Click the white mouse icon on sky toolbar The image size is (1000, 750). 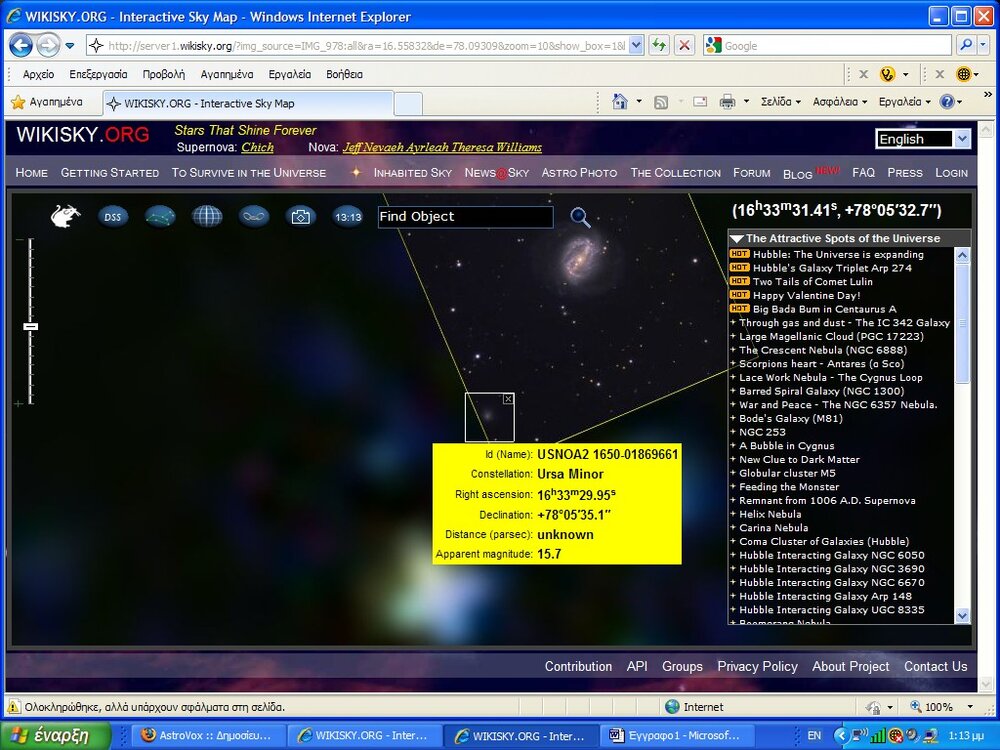coord(66,216)
